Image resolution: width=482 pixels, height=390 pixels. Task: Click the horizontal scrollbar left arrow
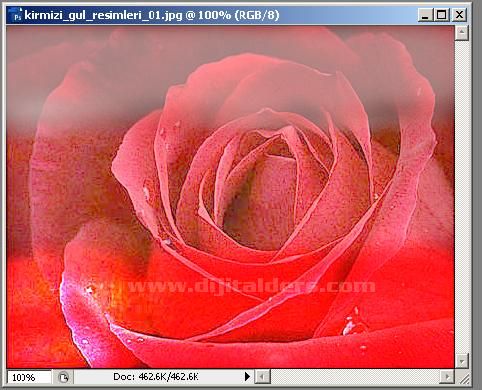pyautogui.click(x=262, y=377)
